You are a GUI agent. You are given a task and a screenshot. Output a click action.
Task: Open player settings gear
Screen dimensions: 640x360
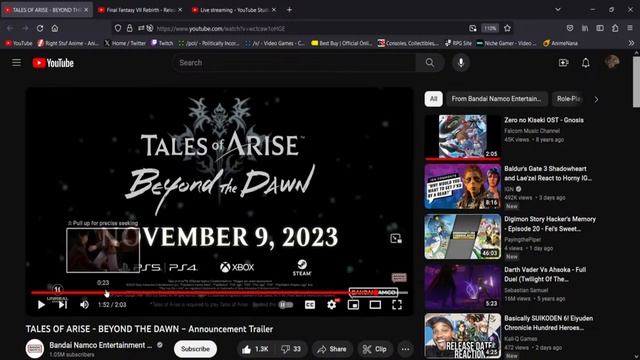coord(332,304)
